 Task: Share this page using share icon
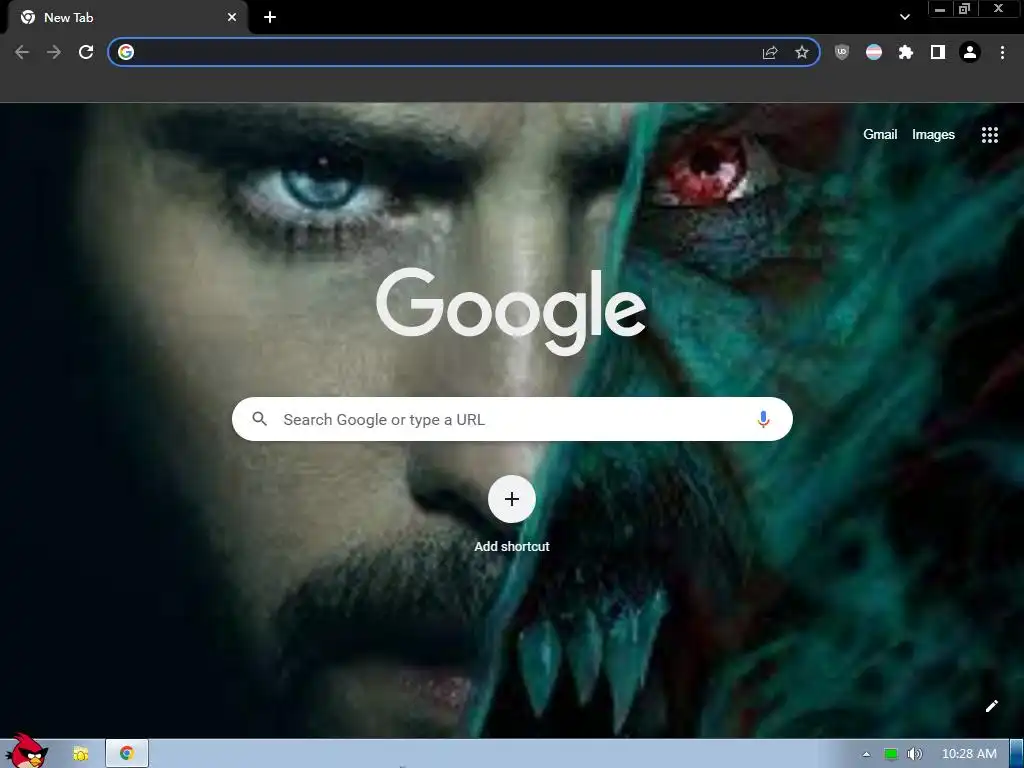coord(770,52)
